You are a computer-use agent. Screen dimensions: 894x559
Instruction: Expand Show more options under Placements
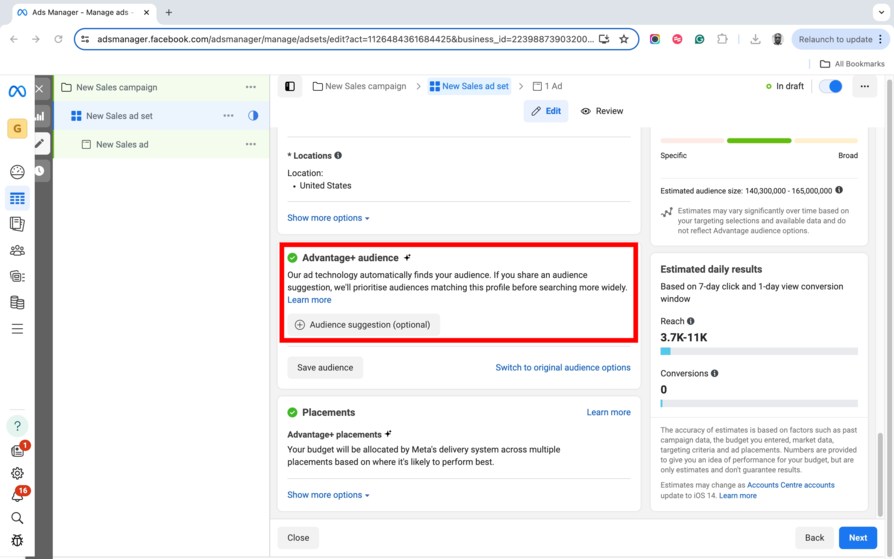[x=328, y=495]
